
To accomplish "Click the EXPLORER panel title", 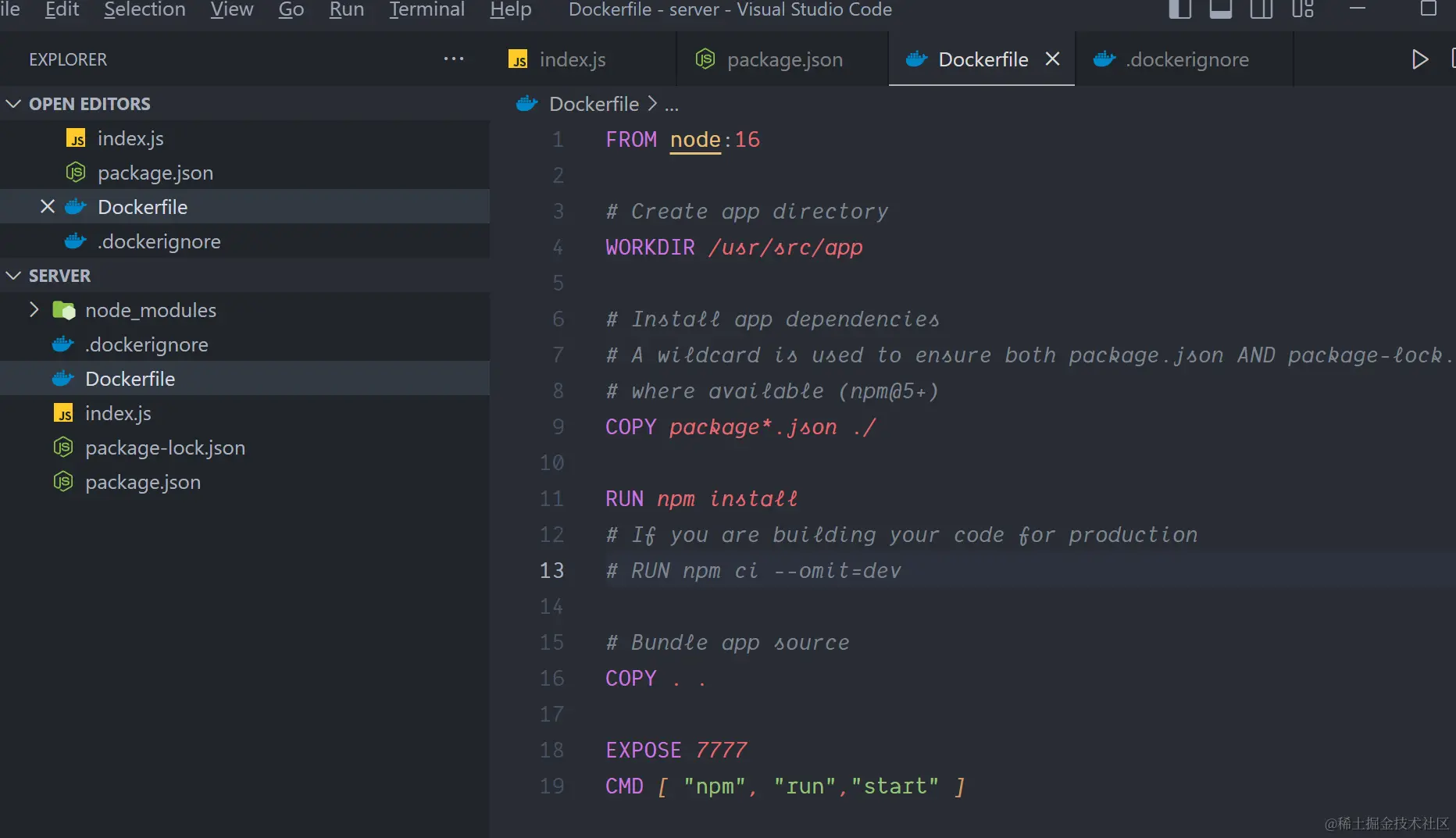I will pyautogui.click(x=68, y=59).
